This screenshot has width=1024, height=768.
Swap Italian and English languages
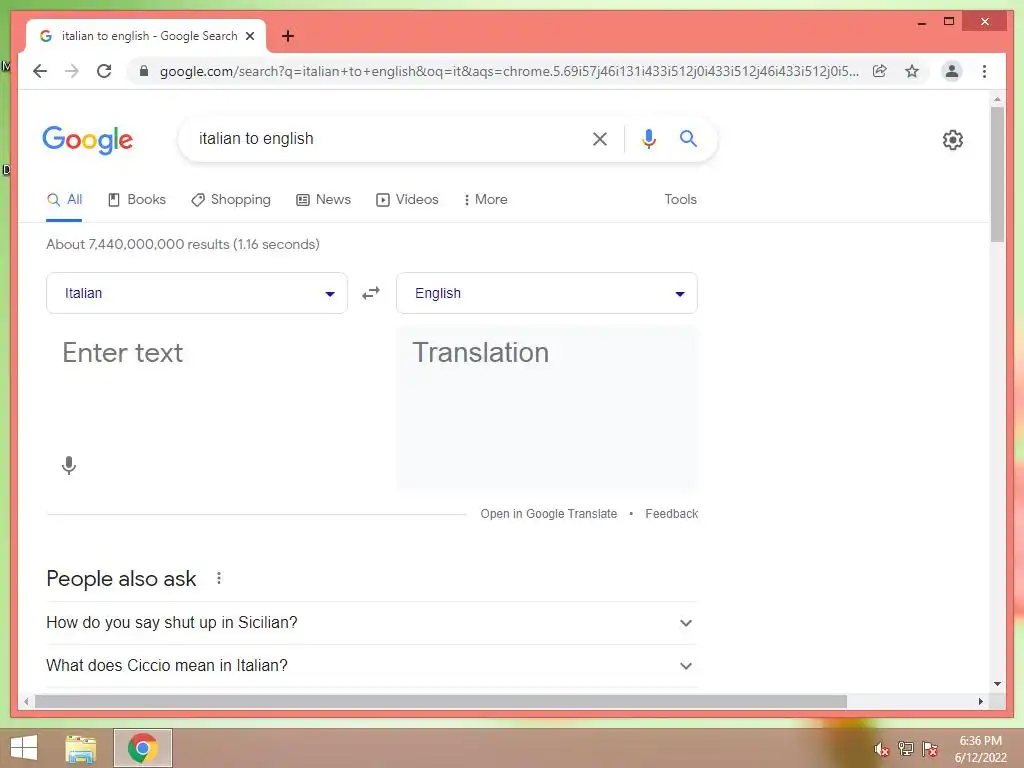tap(371, 293)
